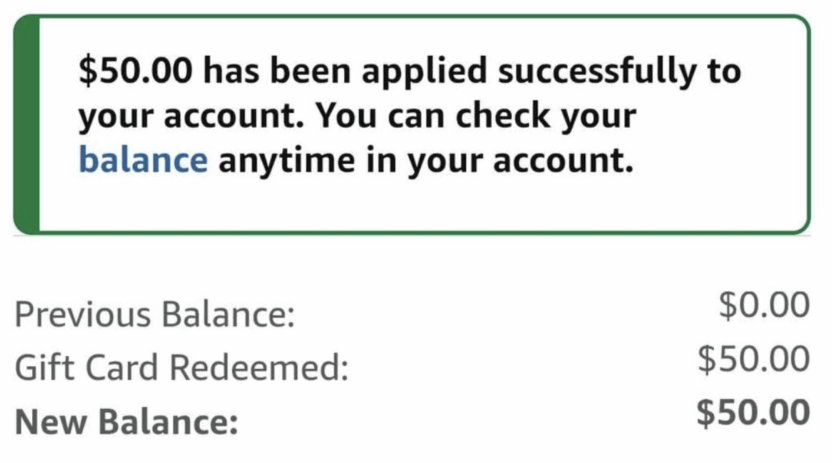Click "anytime in your account." text
Viewport: 832px width, 463px height.
coord(426,160)
